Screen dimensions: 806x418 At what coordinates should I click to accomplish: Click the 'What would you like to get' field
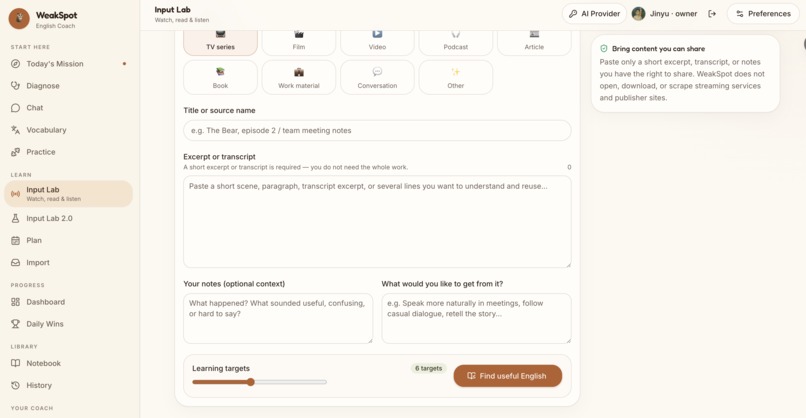[x=476, y=318]
